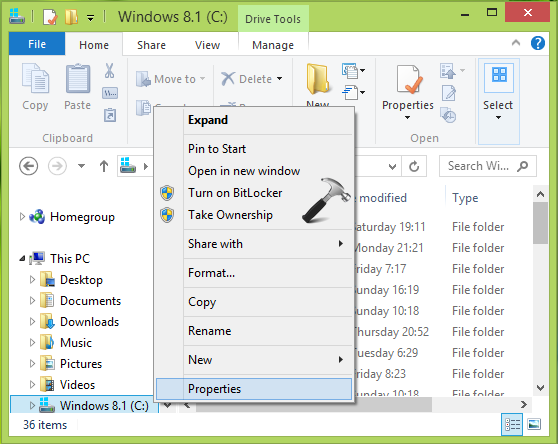Collapse the ribbon with the chevron
Image resolution: width=558 pixels, height=444 pixels.
click(x=516, y=43)
